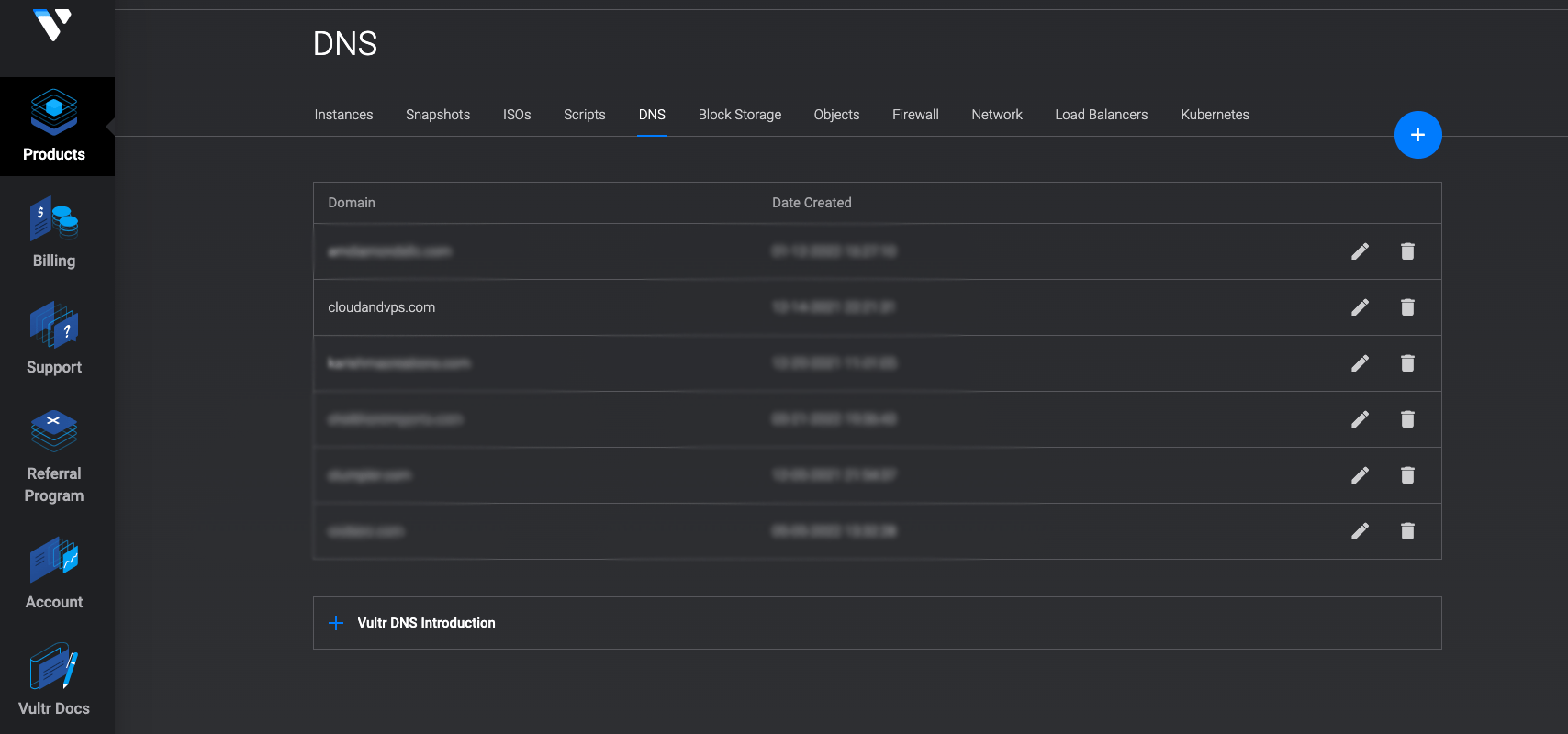Screen dimensions: 1568x734
Task: Click the Date Created column header
Action: tap(812, 203)
